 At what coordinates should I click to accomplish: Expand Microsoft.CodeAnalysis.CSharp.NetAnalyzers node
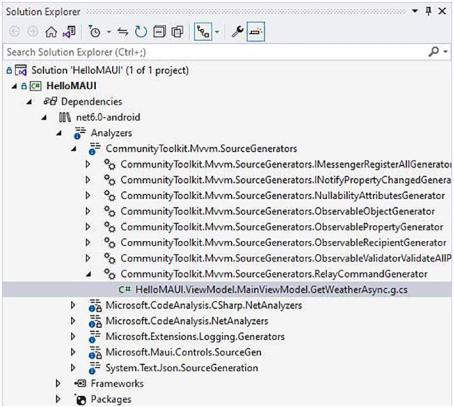click(x=73, y=305)
